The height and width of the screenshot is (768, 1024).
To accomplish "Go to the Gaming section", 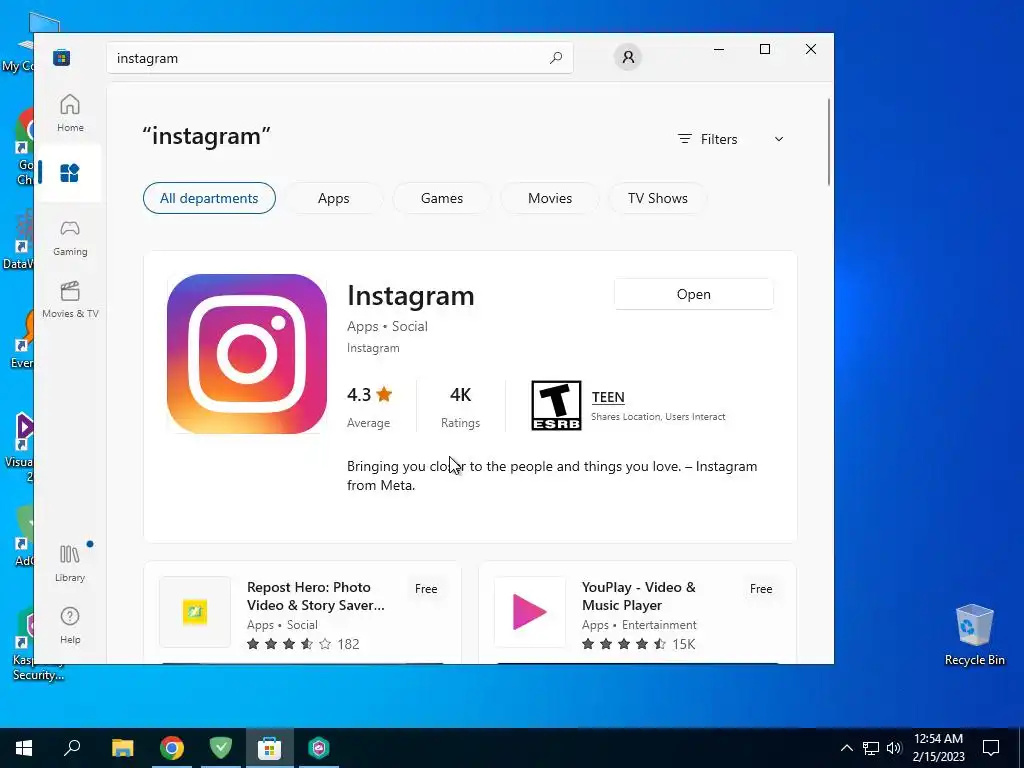I will (70, 237).
